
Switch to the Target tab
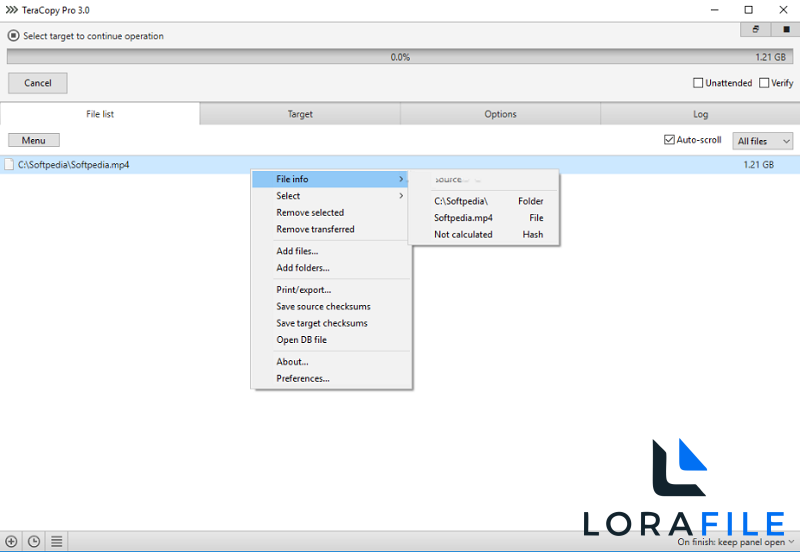[x=300, y=114]
